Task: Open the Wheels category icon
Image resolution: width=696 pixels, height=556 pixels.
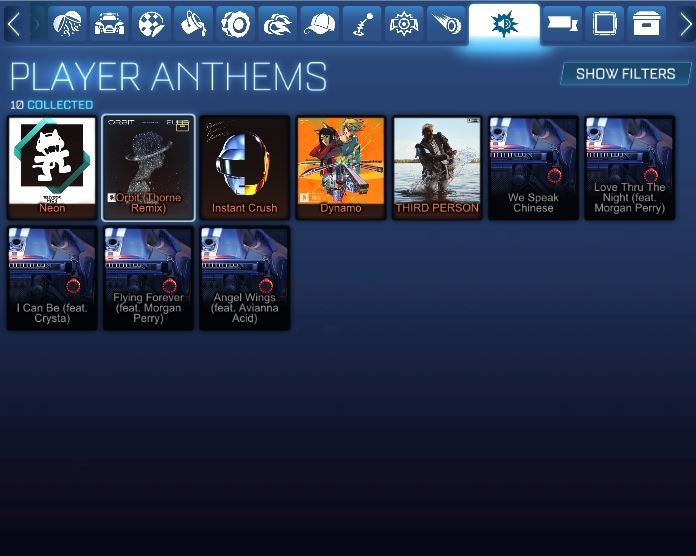Action: click(236, 24)
